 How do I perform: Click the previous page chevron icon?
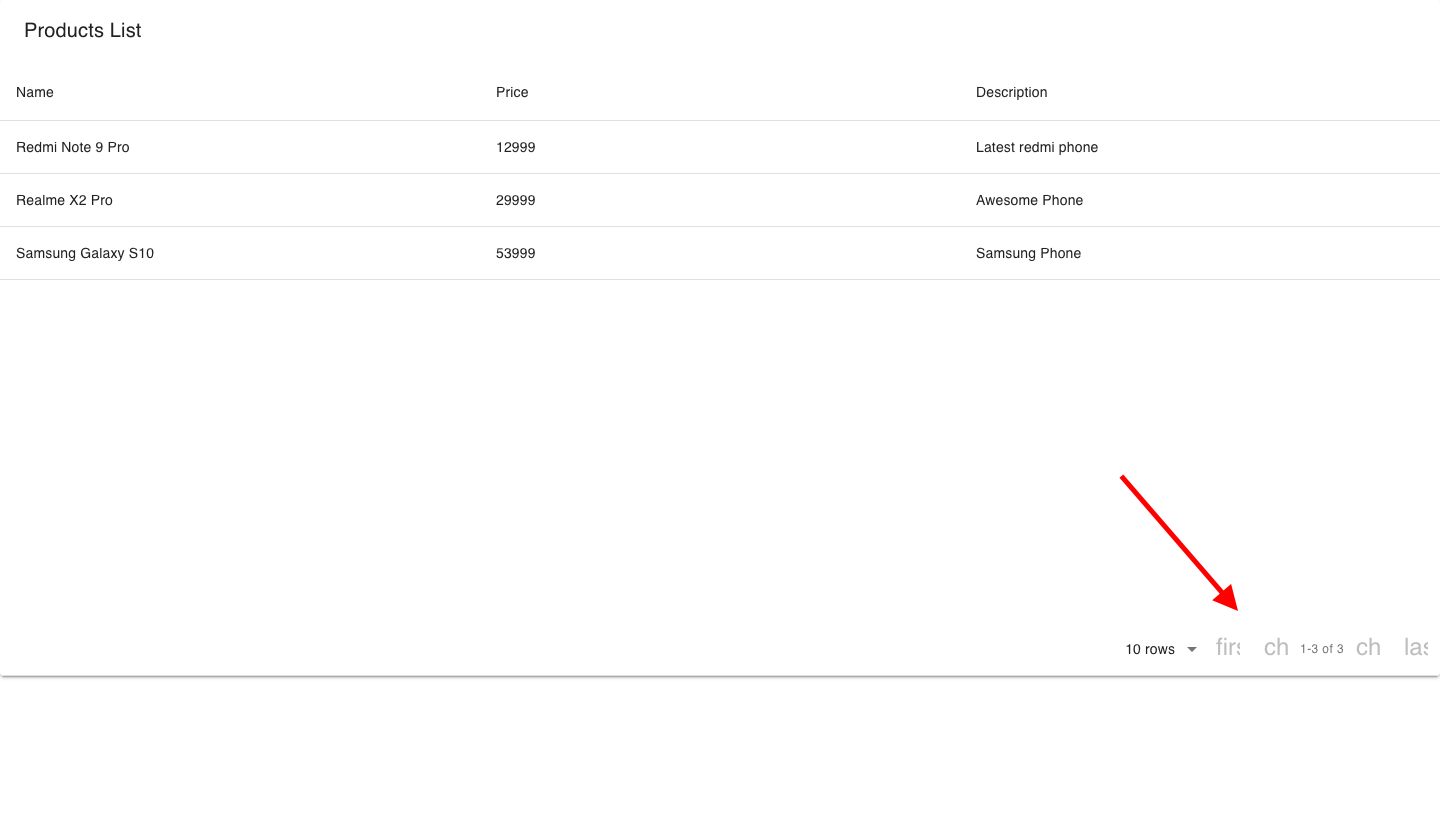coord(1276,648)
